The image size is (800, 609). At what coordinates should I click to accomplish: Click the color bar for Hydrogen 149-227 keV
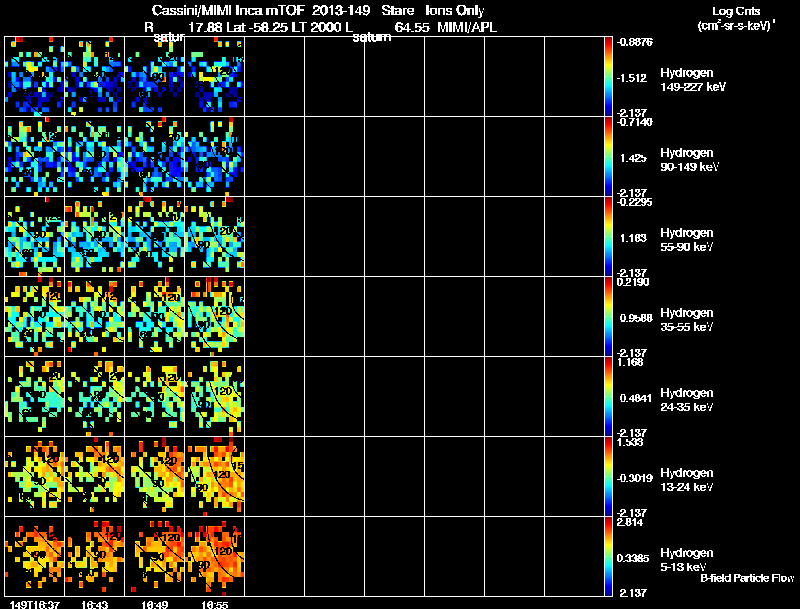(x=608, y=77)
